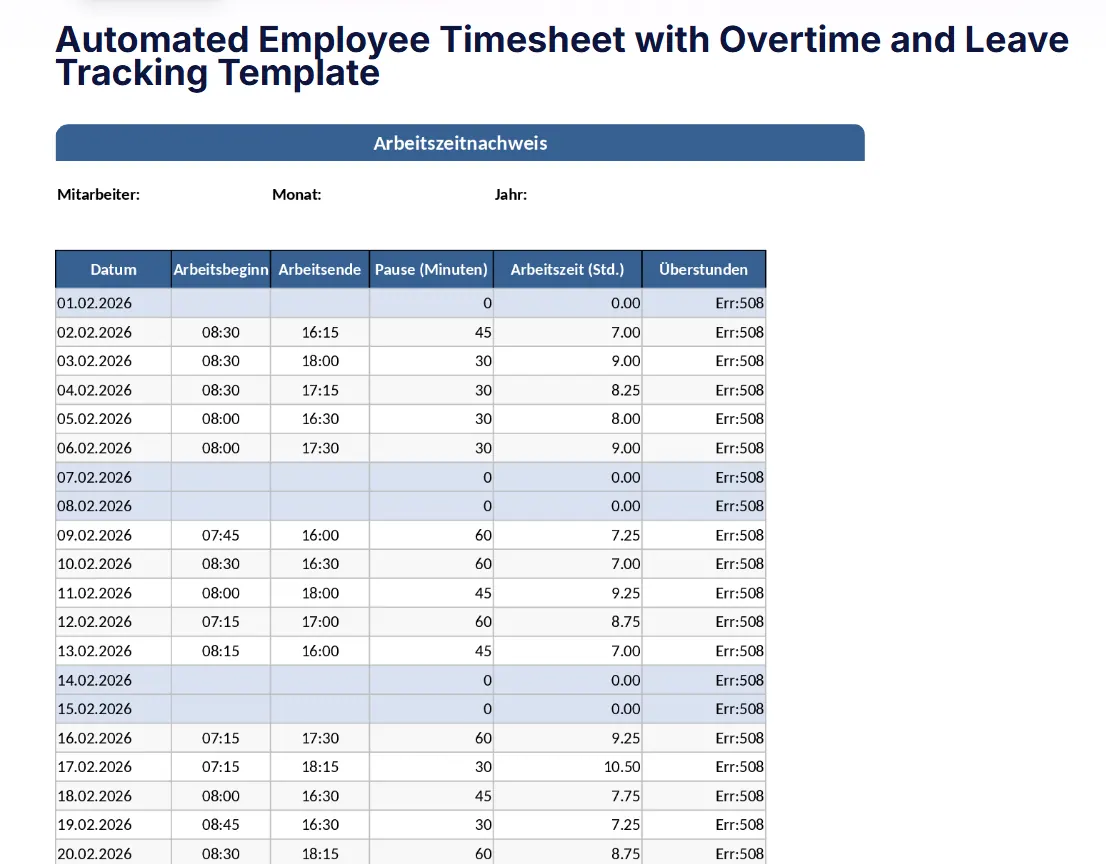1106x864 pixels.
Task: Click the Überstunden column header
Action: click(704, 269)
